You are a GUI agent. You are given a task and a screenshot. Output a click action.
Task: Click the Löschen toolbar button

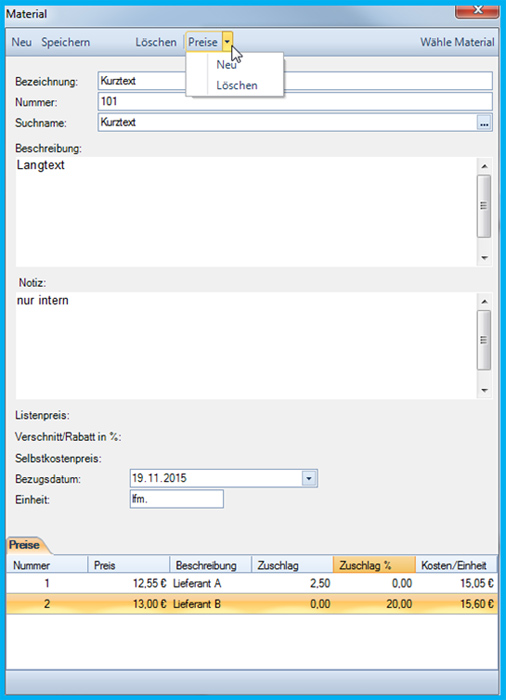point(156,42)
